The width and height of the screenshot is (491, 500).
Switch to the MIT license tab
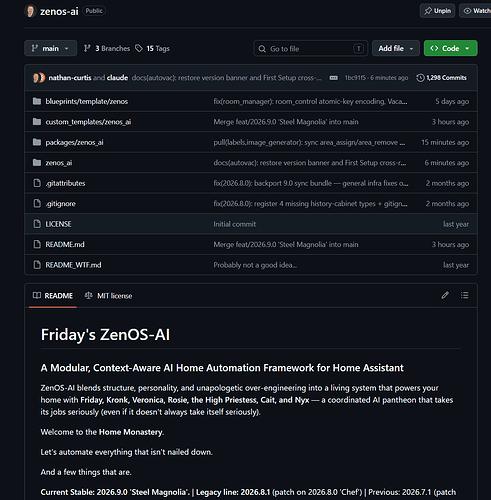108,296
